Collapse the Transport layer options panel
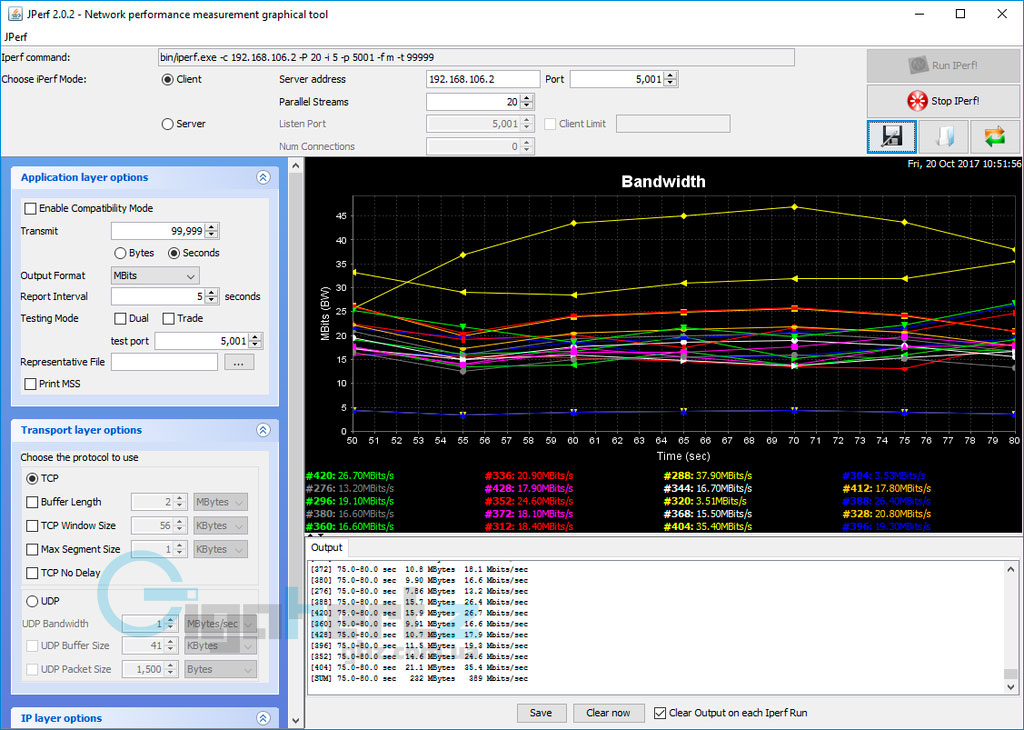 tap(263, 430)
